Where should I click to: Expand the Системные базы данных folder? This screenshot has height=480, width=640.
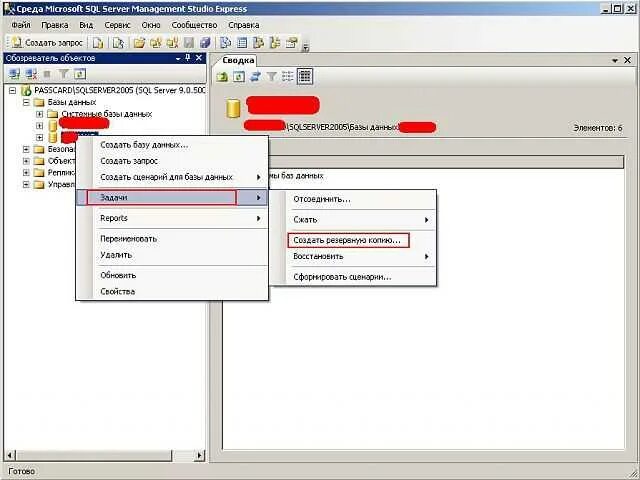pos(40,114)
